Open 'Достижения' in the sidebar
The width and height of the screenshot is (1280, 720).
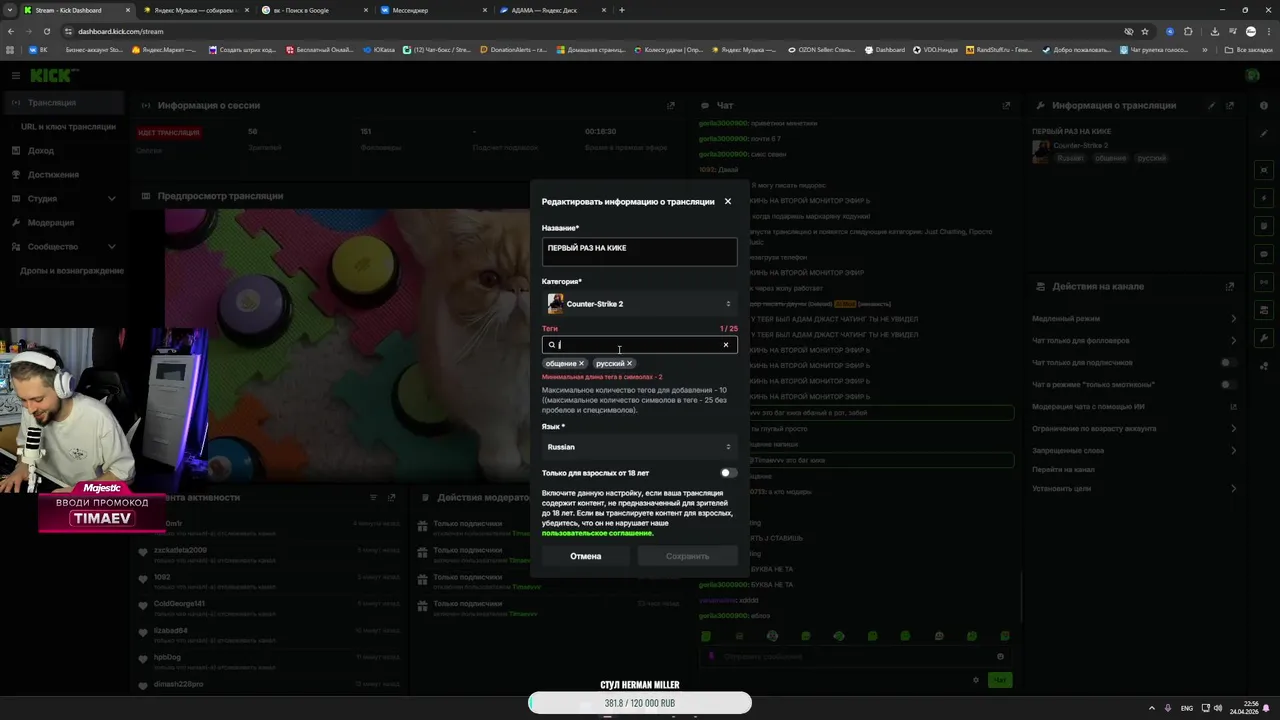pyautogui.click(x=53, y=175)
